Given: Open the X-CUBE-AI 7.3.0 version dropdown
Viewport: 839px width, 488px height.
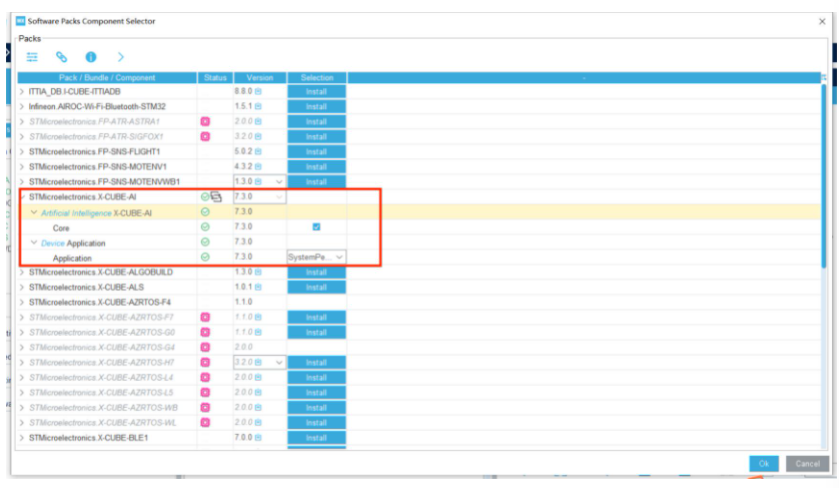Looking at the screenshot, I should pyautogui.click(x=279, y=197).
